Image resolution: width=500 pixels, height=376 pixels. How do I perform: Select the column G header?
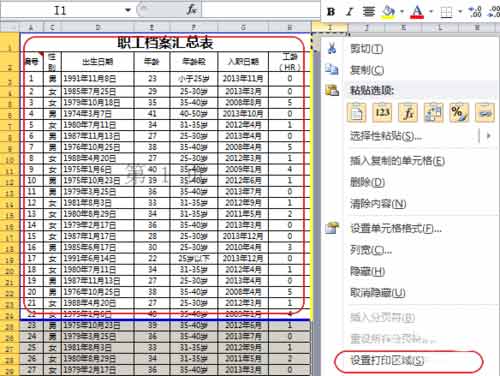pyautogui.click(x=243, y=28)
